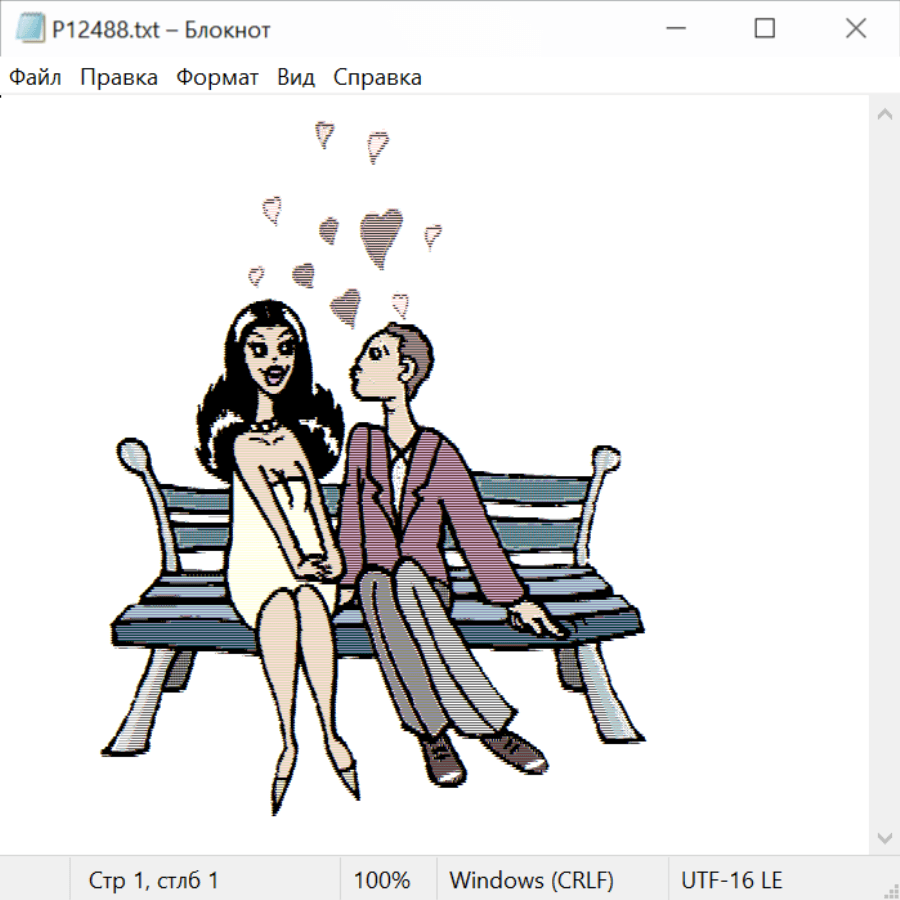This screenshot has width=900, height=900.
Task: Click the 100% zoom level in the status bar
Action: [382, 880]
